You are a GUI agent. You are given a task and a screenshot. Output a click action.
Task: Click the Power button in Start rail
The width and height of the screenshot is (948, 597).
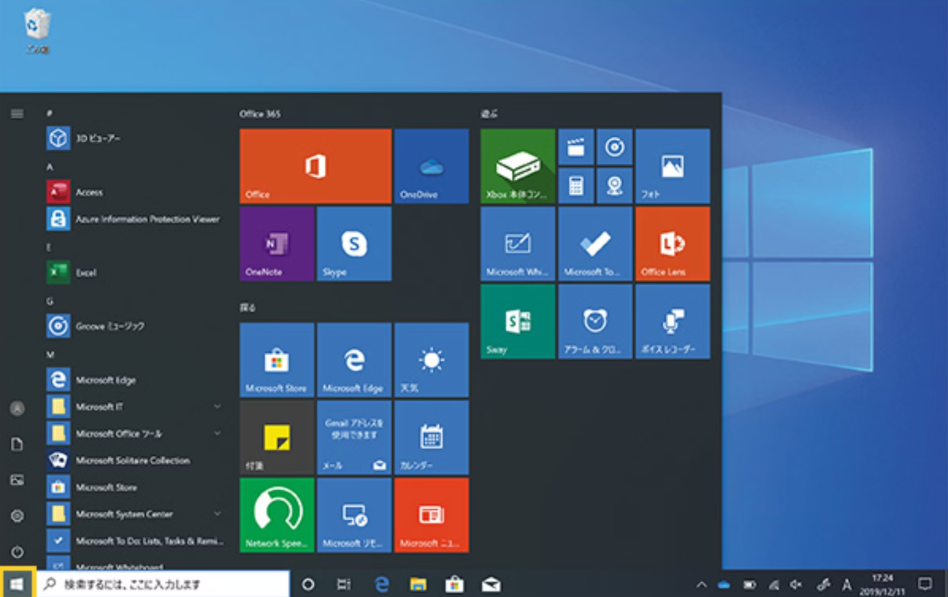pos(18,552)
